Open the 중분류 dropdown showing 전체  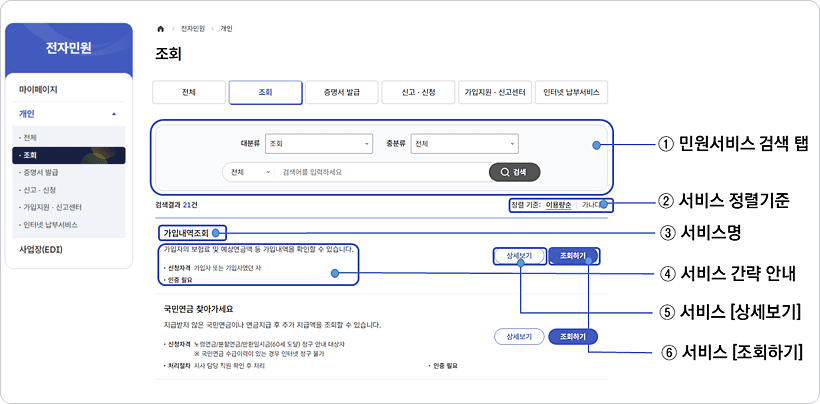(464, 144)
